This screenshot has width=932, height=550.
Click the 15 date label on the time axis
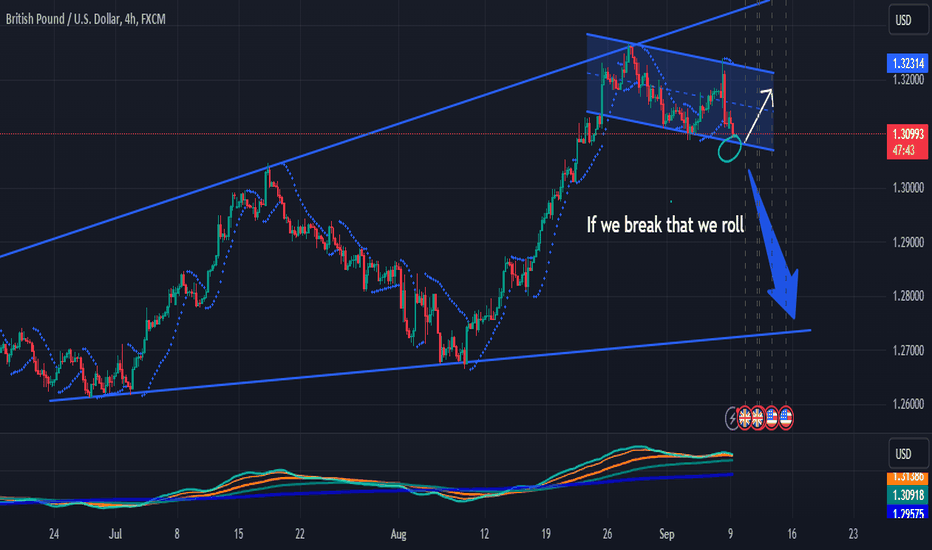coord(238,534)
